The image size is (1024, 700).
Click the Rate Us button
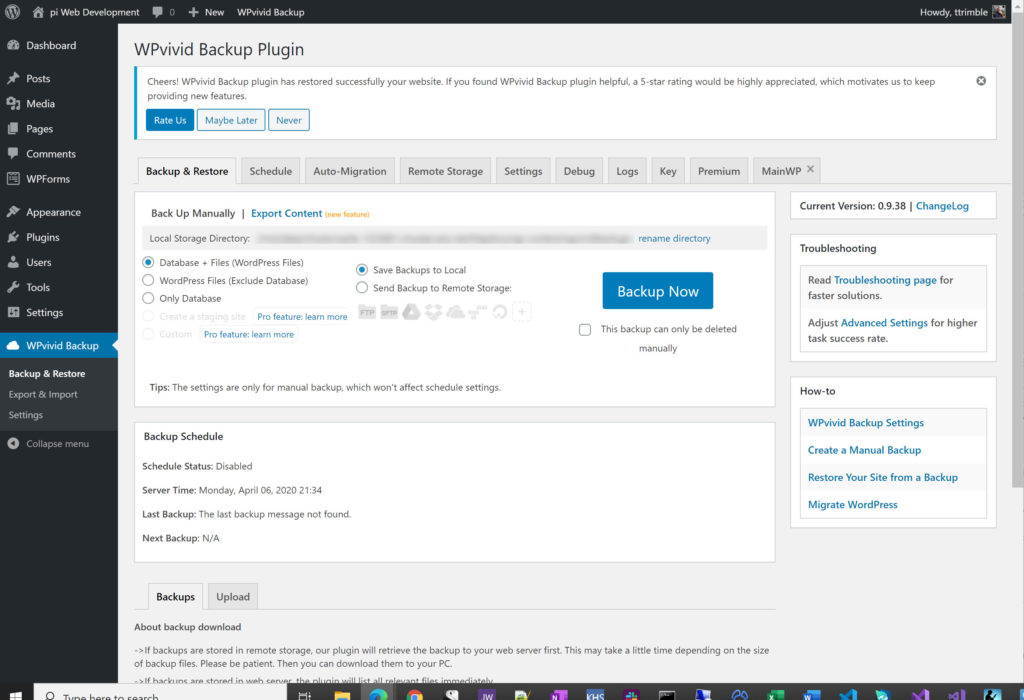(x=170, y=120)
